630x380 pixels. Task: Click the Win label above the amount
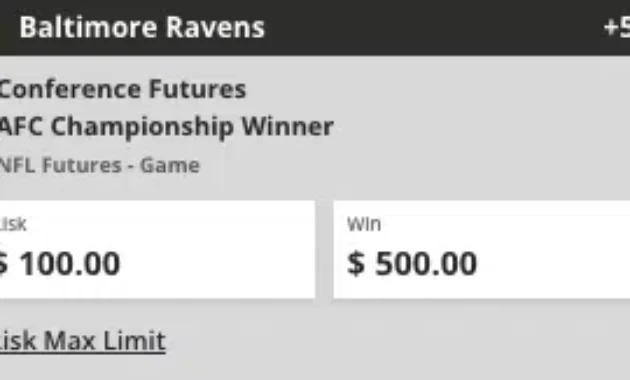point(364,224)
